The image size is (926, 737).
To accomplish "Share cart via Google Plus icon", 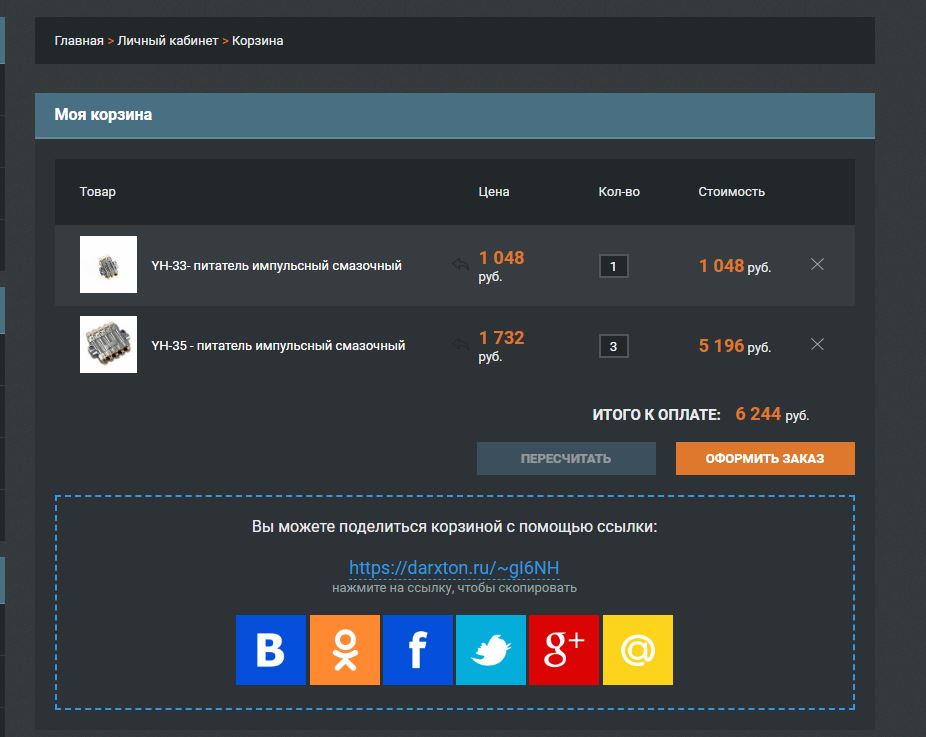I will point(564,650).
